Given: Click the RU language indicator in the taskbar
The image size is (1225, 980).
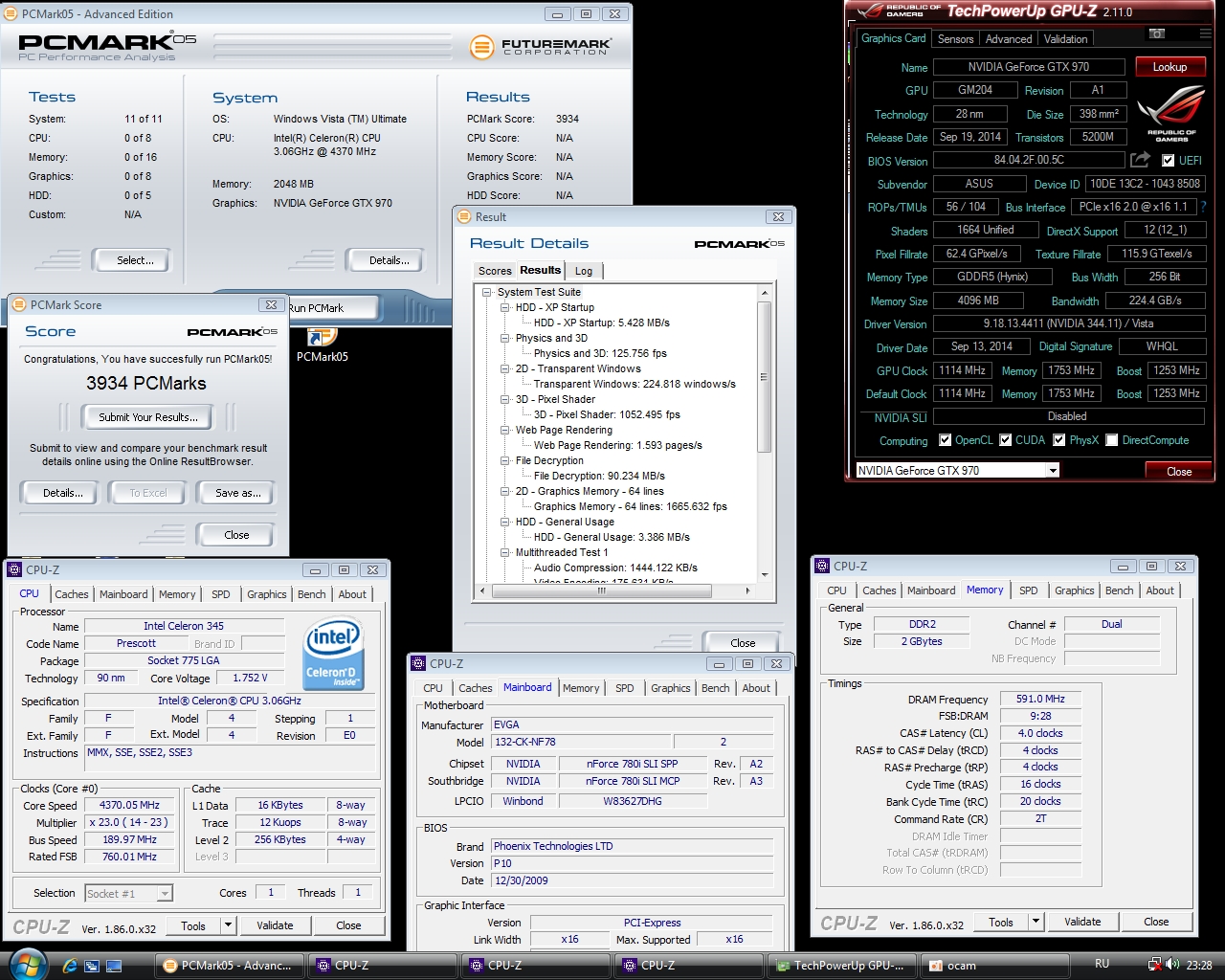Looking at the screenshot, I should coord(1102,964).
